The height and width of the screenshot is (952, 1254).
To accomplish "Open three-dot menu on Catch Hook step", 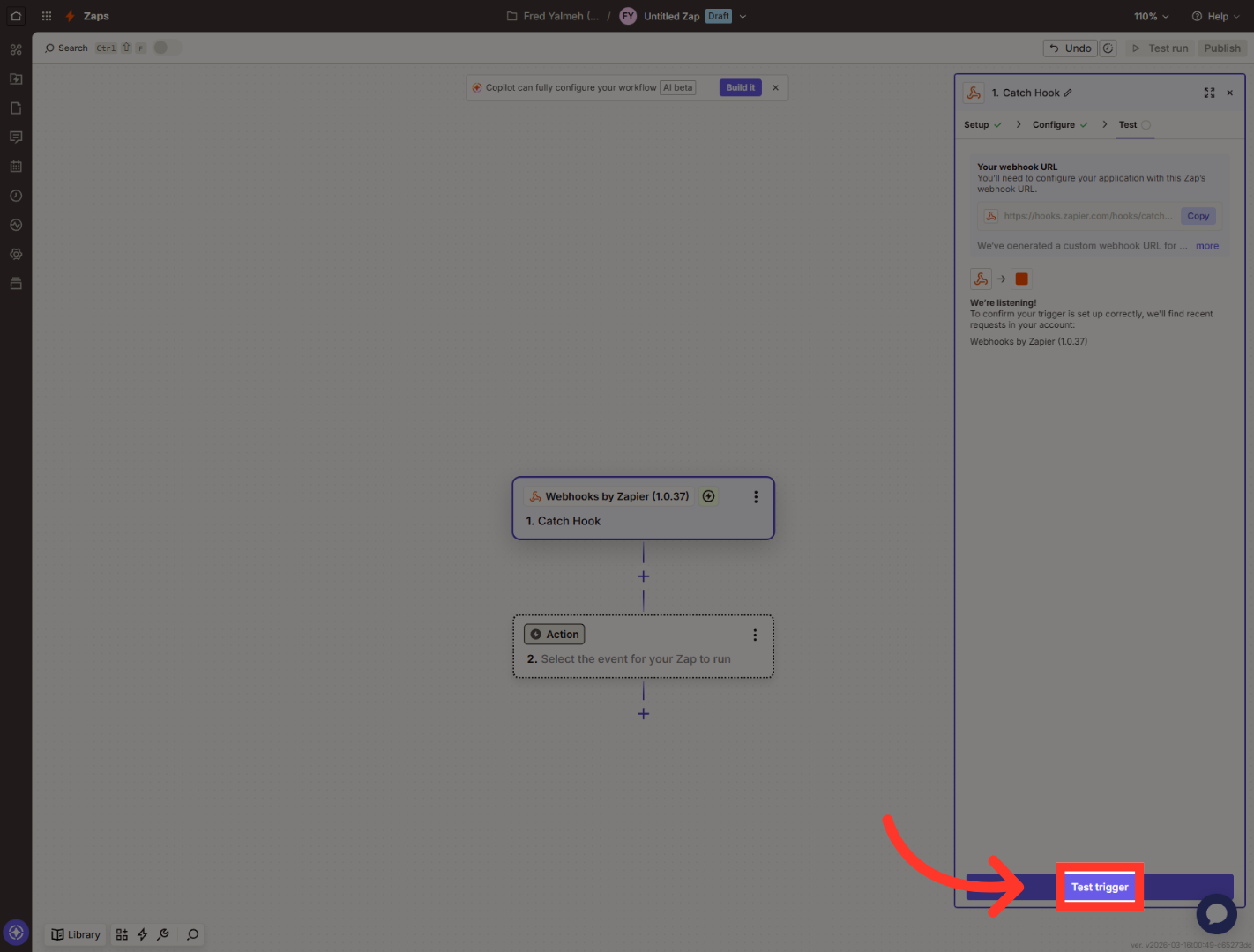I will [756, 497].
